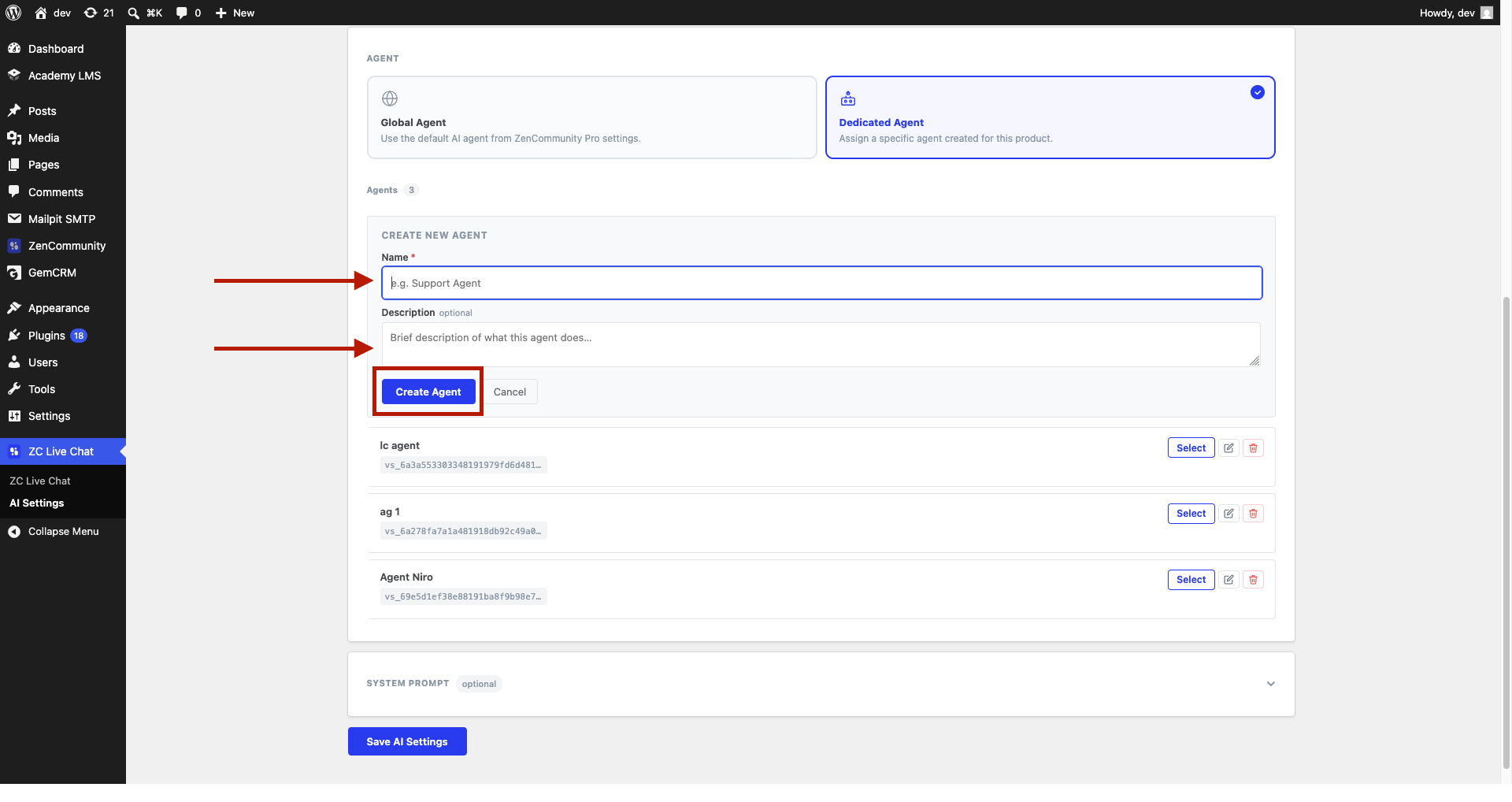
Task: Open the dev site home link
Action: click(53, 13)
